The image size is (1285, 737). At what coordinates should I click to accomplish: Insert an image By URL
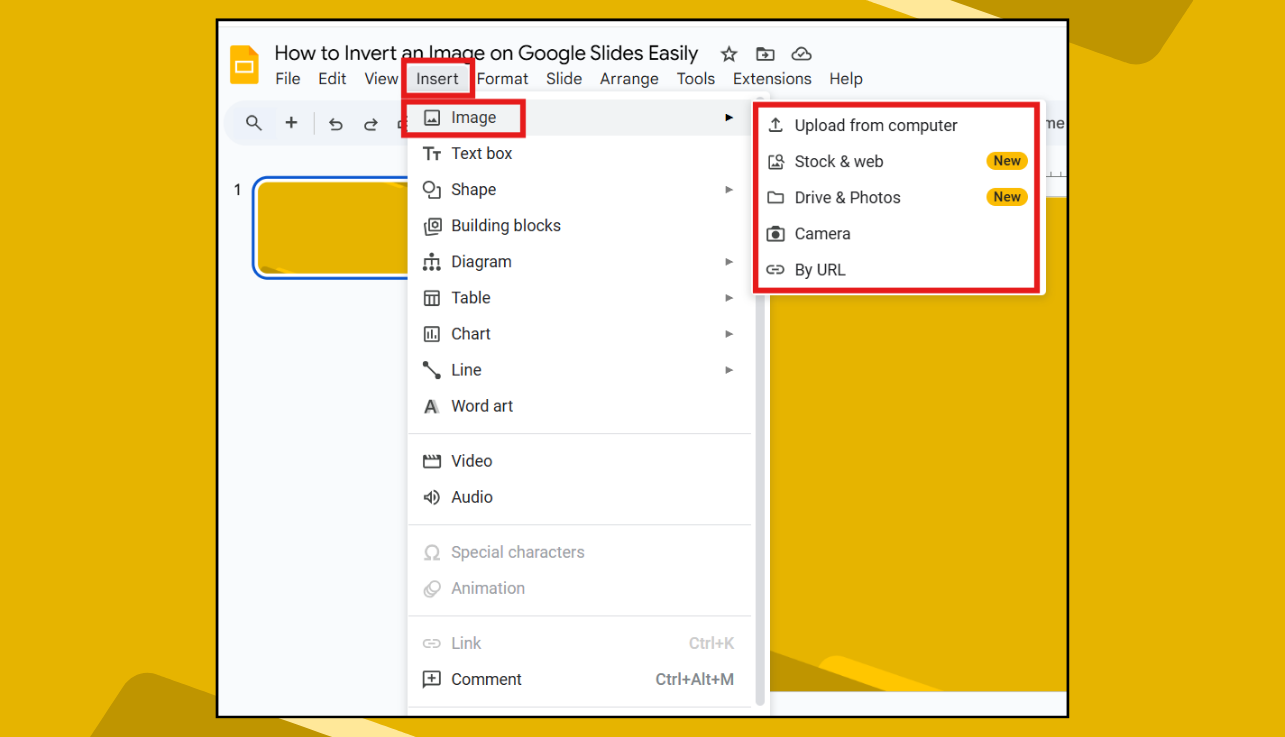pyautogui.click(x=819, y=269)
